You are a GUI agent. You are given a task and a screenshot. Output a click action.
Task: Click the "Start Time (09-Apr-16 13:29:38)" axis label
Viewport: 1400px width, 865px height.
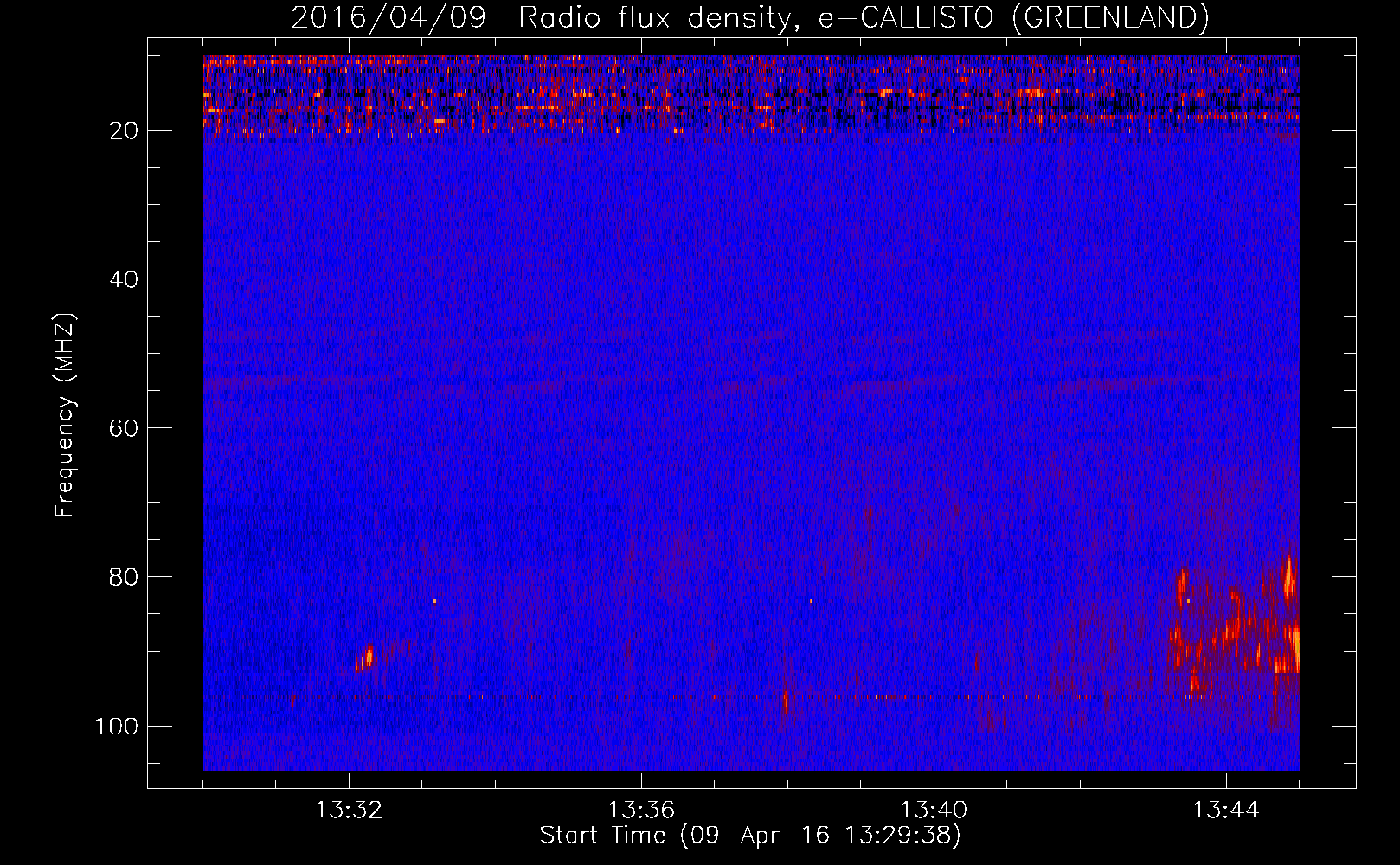pyautogui.click(x=750, y=836)
